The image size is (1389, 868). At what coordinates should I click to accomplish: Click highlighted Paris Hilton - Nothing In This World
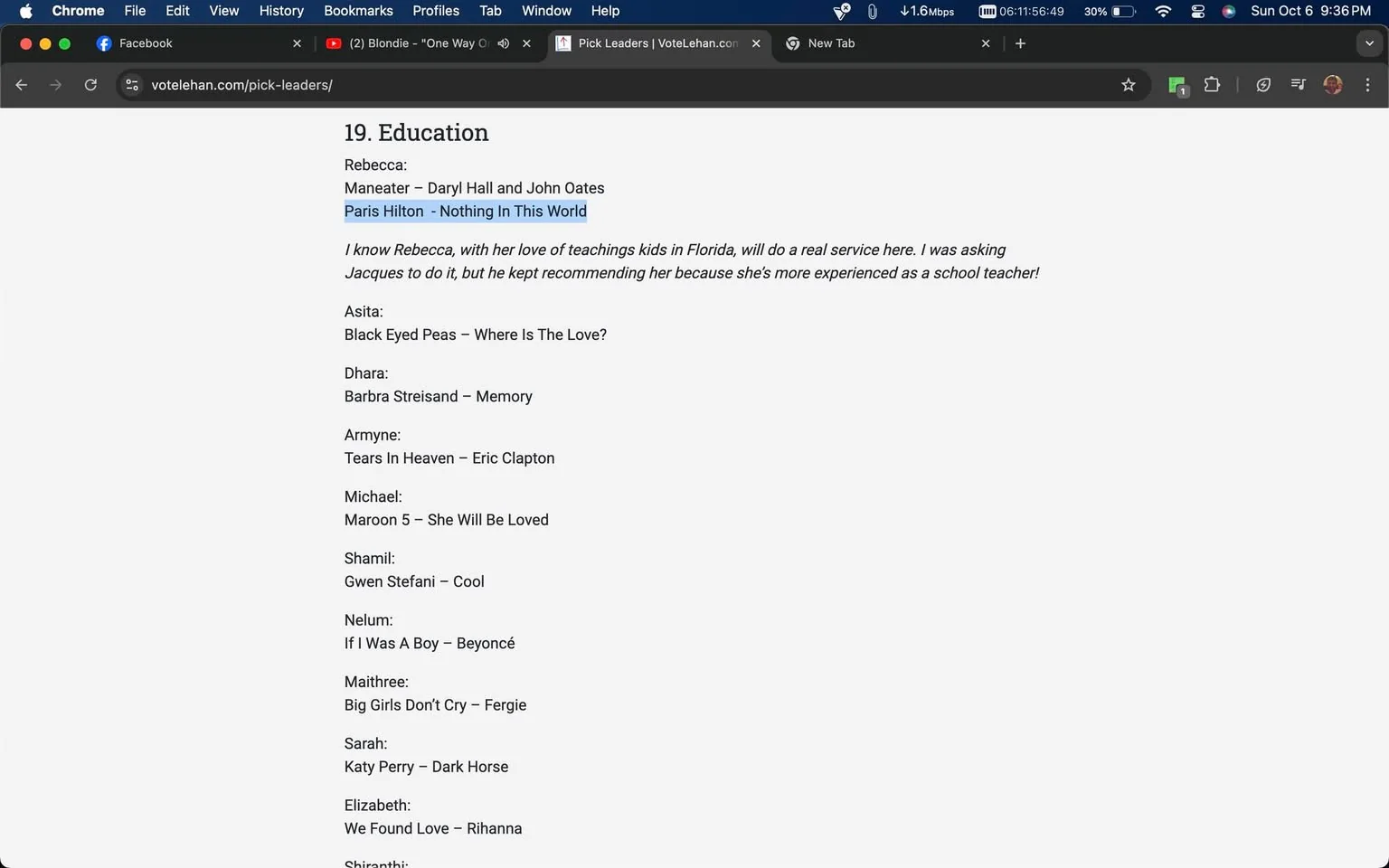[465, 212]
